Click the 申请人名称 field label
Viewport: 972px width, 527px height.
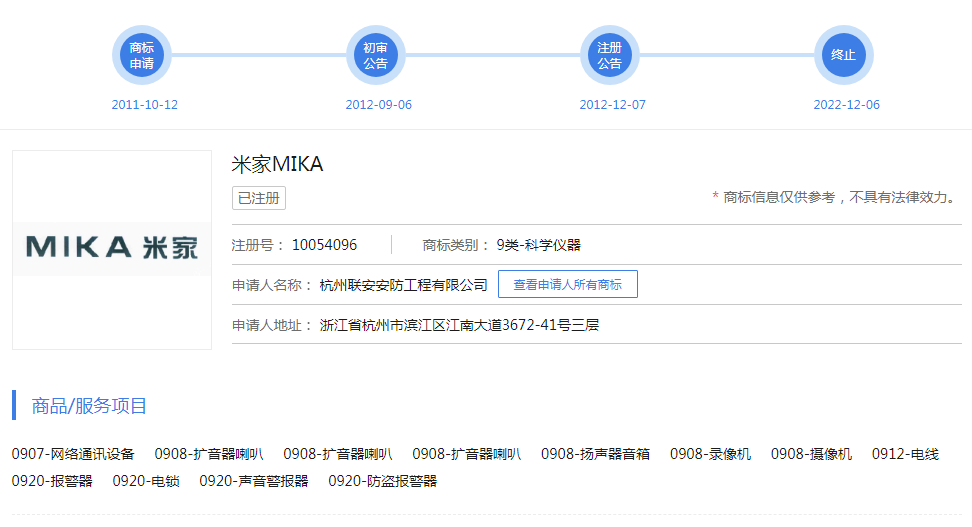(x=272, y=285)
